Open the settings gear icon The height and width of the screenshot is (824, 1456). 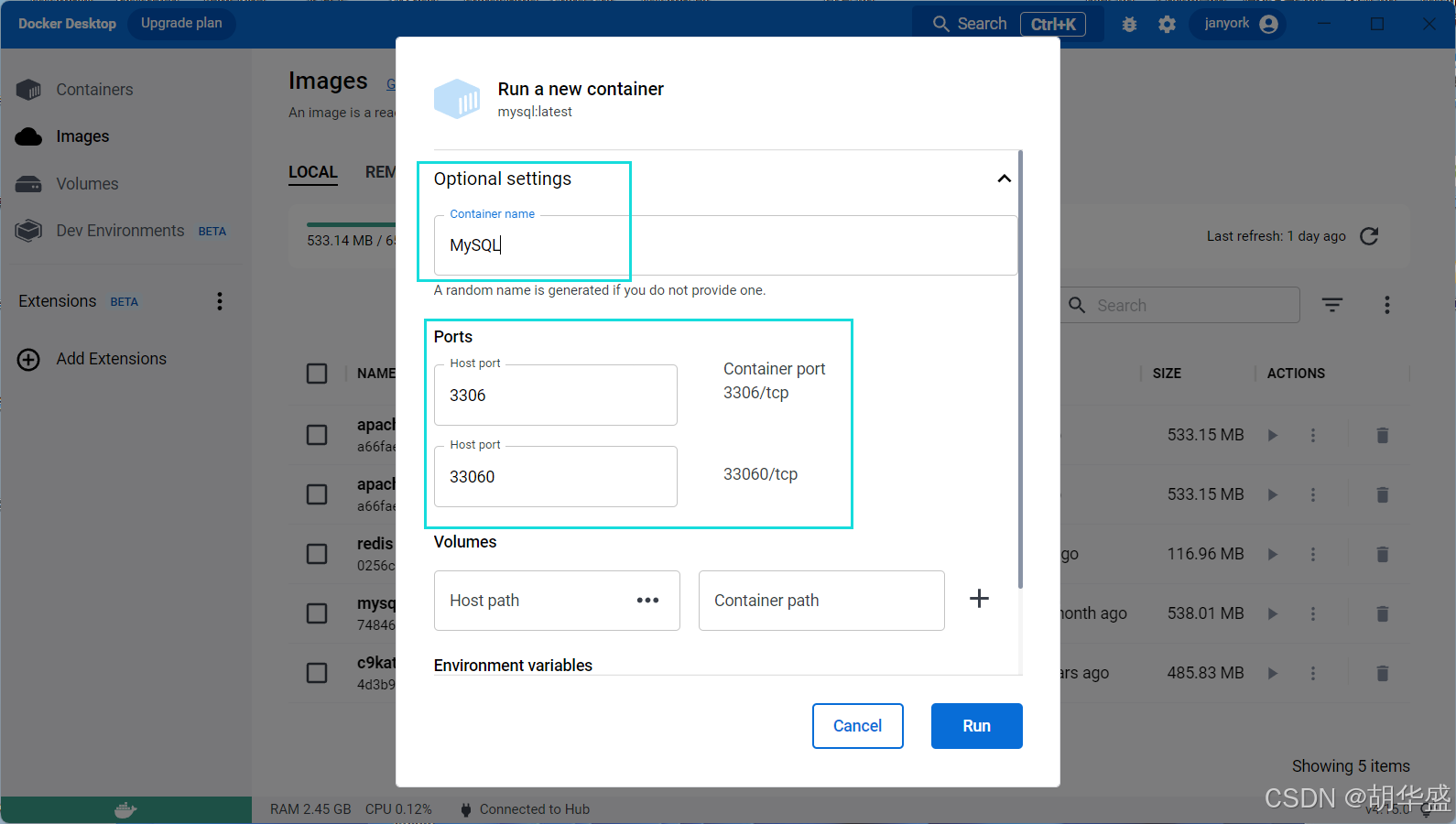click(x=1167, y=25)
